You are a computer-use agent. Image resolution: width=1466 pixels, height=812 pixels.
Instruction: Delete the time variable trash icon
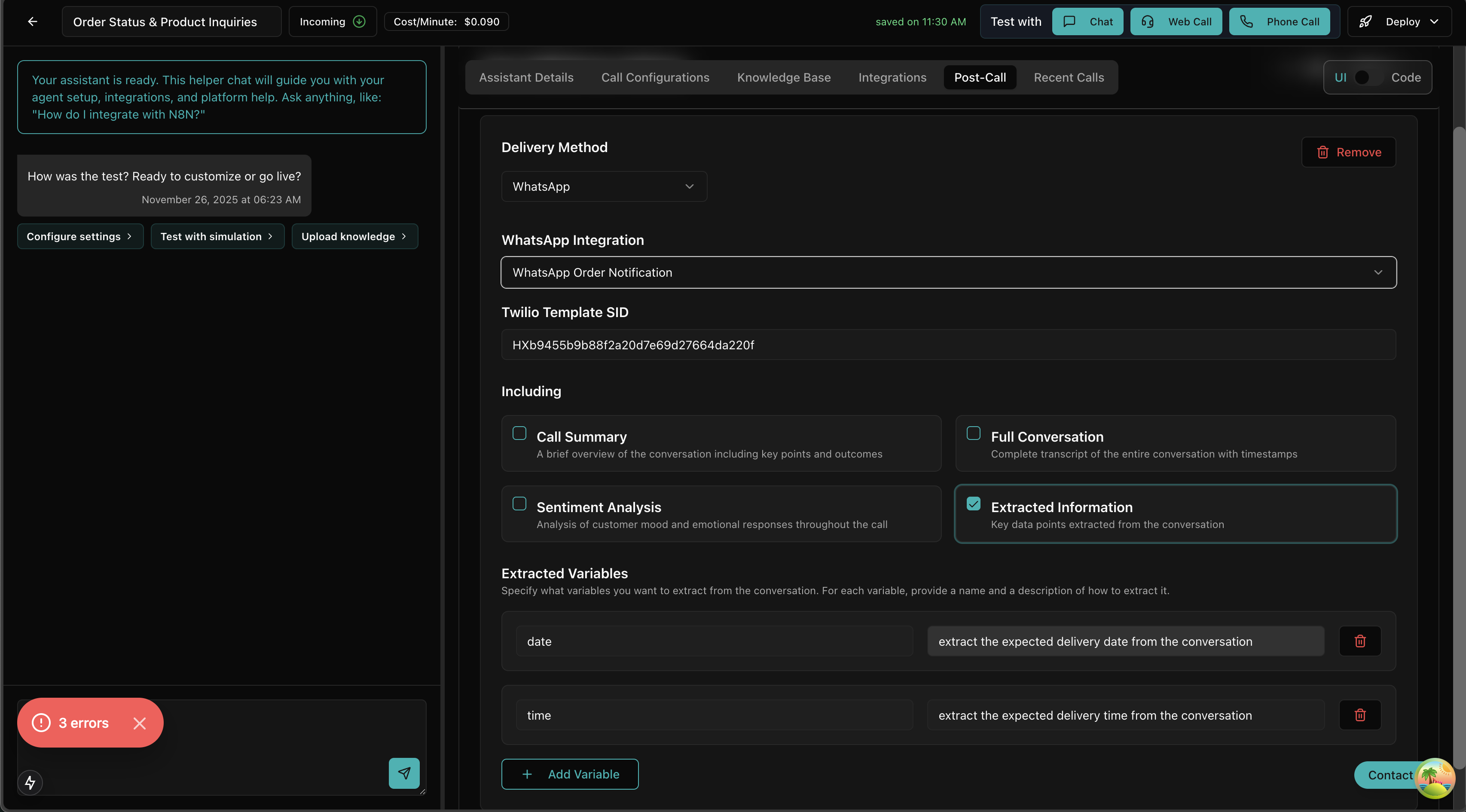click(1360, 715)
